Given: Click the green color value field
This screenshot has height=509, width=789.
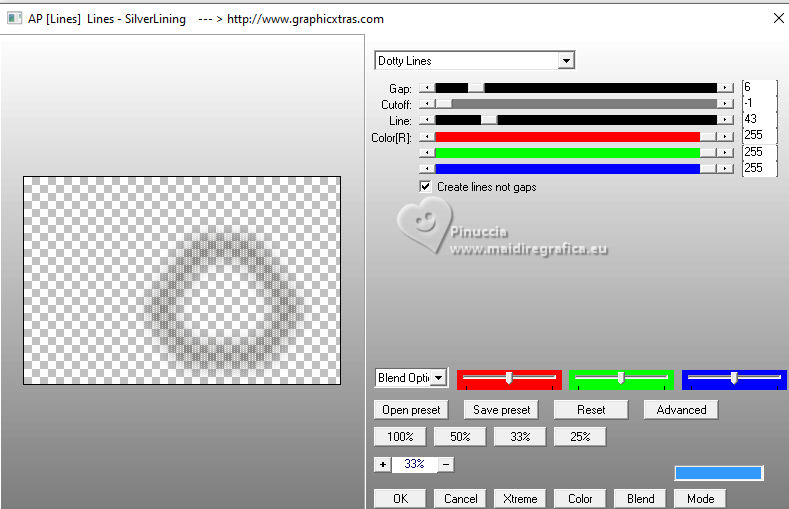Looking at the screenshot, I should coord(760,152).
